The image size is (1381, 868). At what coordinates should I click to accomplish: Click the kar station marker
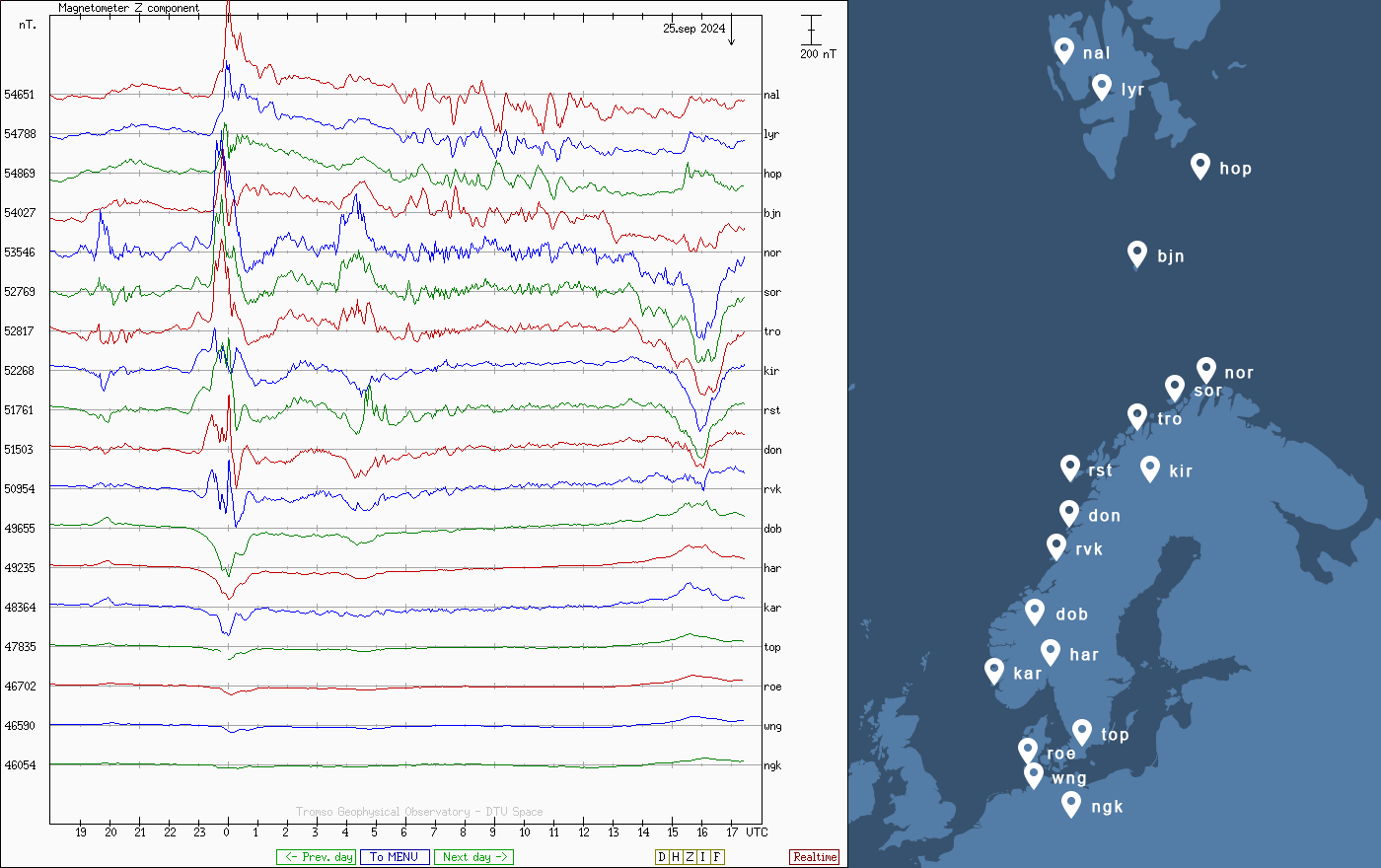pos(994,670)
